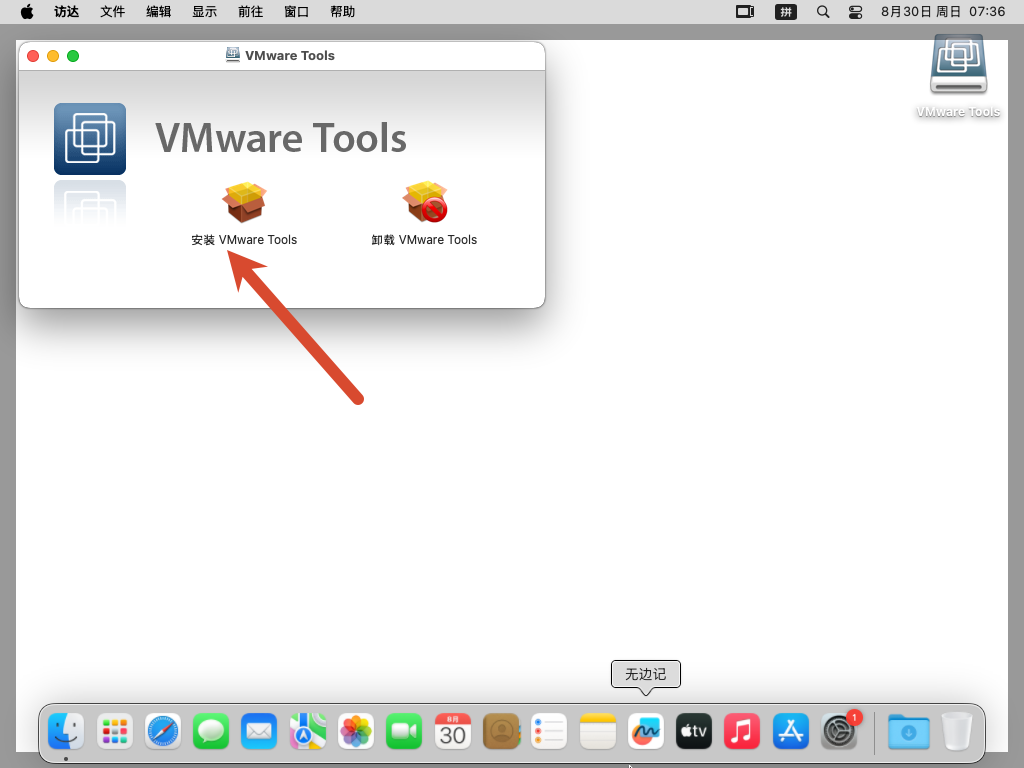The image size is (1024, 768).
Task: Open the 帮助 menu
Action: [342, 12]
